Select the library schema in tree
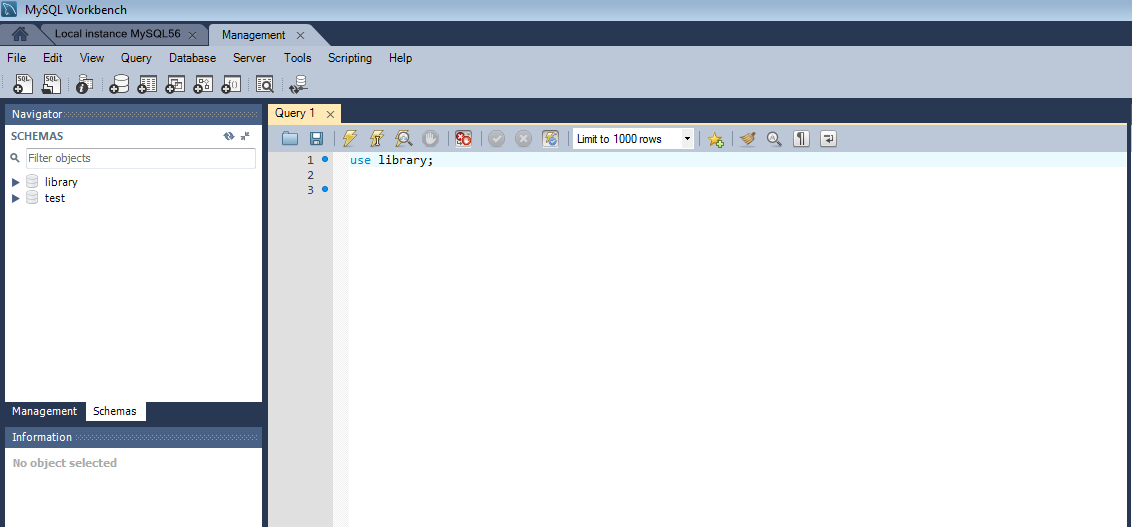Viewport: 1132px width, 527px height. click(x=61, y=182)
